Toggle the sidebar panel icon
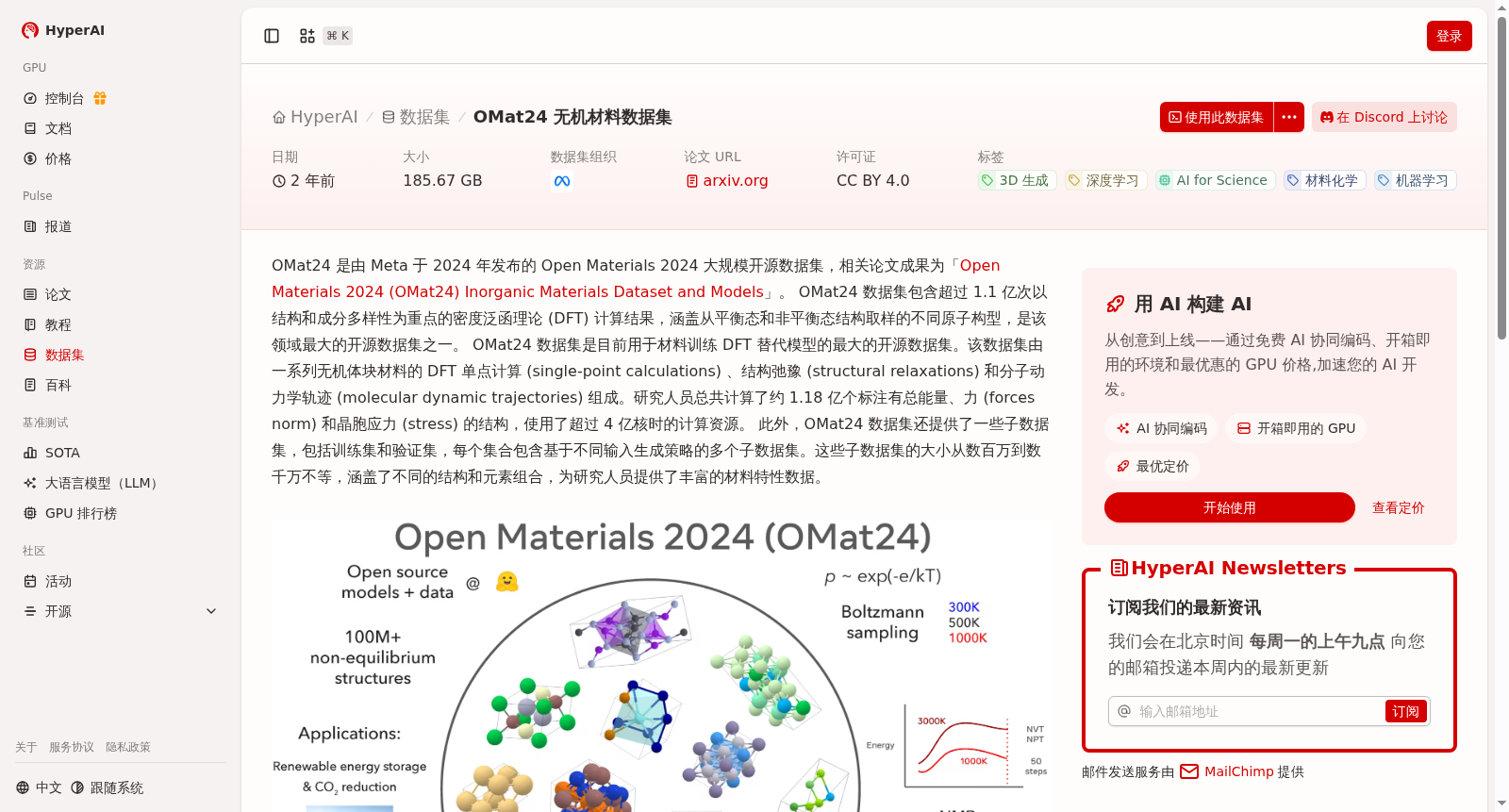The image size is (1509, 812). [272, 36]
